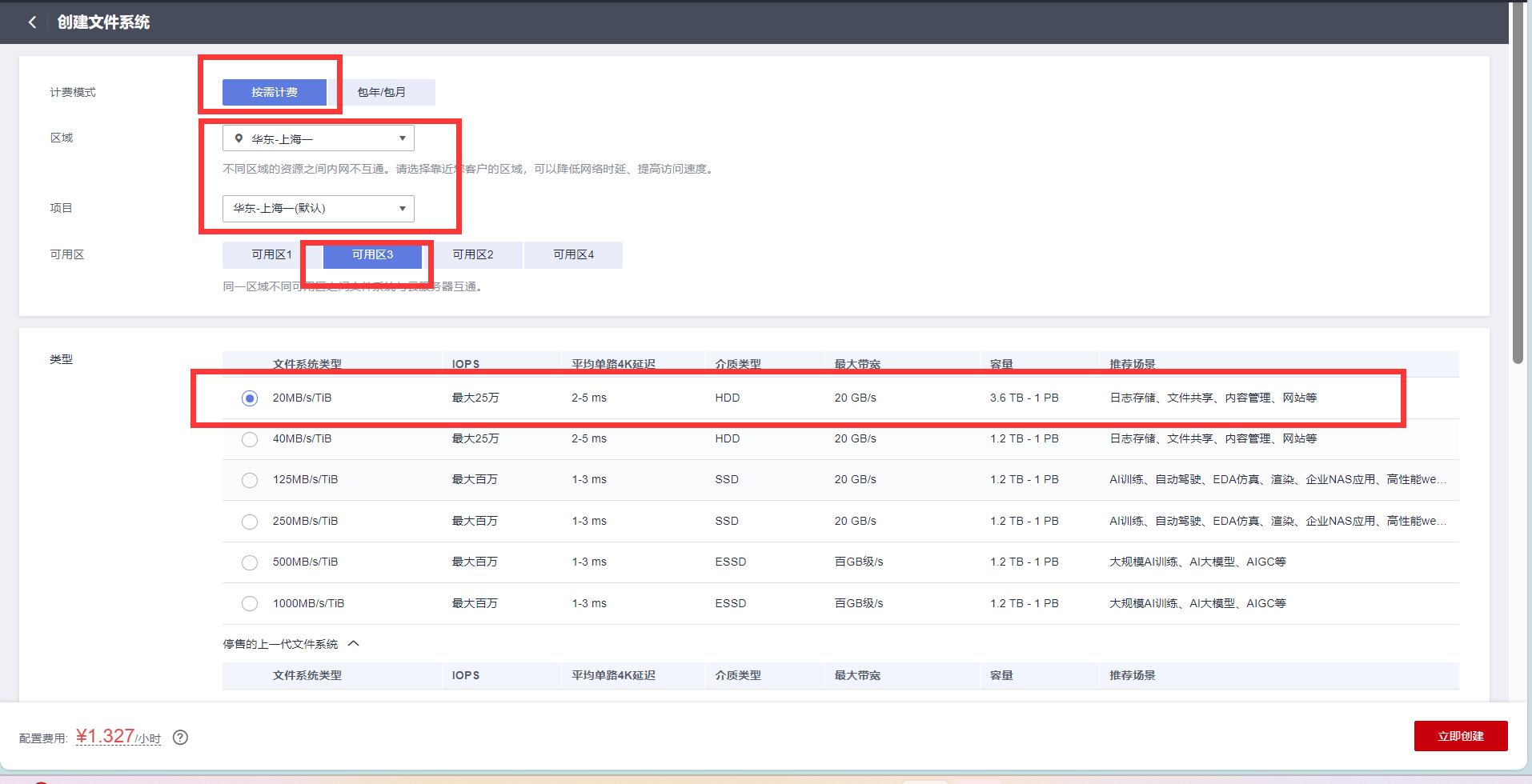Select the 40MB/s/TiB file system type
The width and height of the screenshot is (1532, 784).
pyautogui.click(x=250, y=439)
